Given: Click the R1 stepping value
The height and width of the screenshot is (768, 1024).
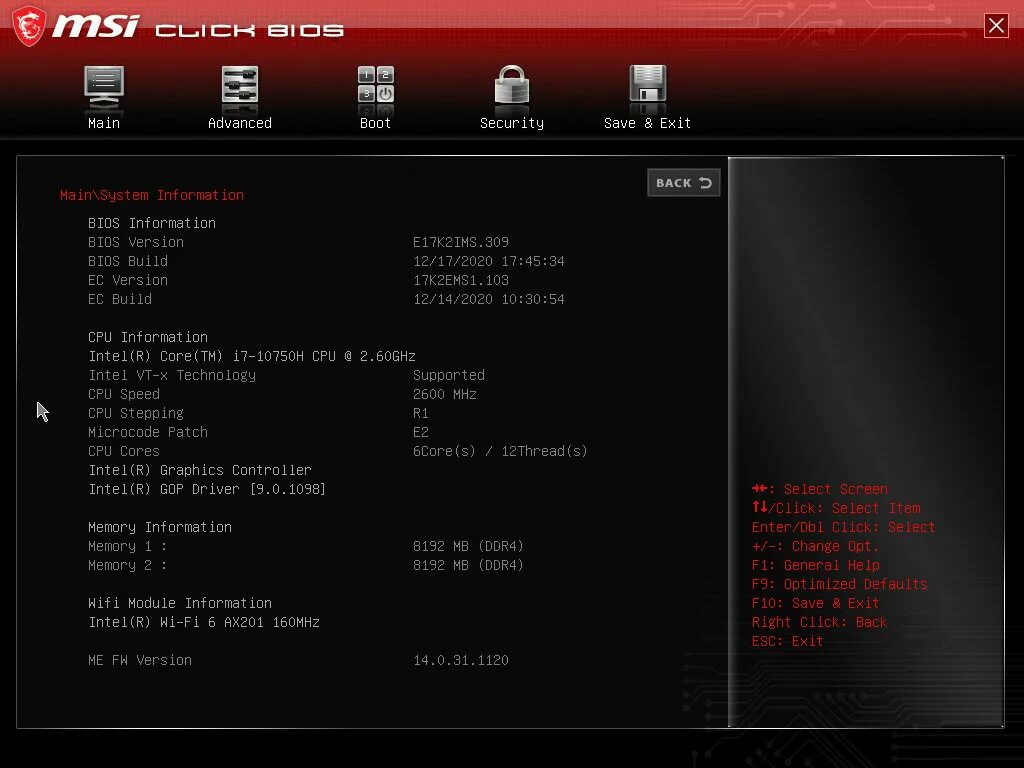Looking at the screenshot, I should pos(421,413).
